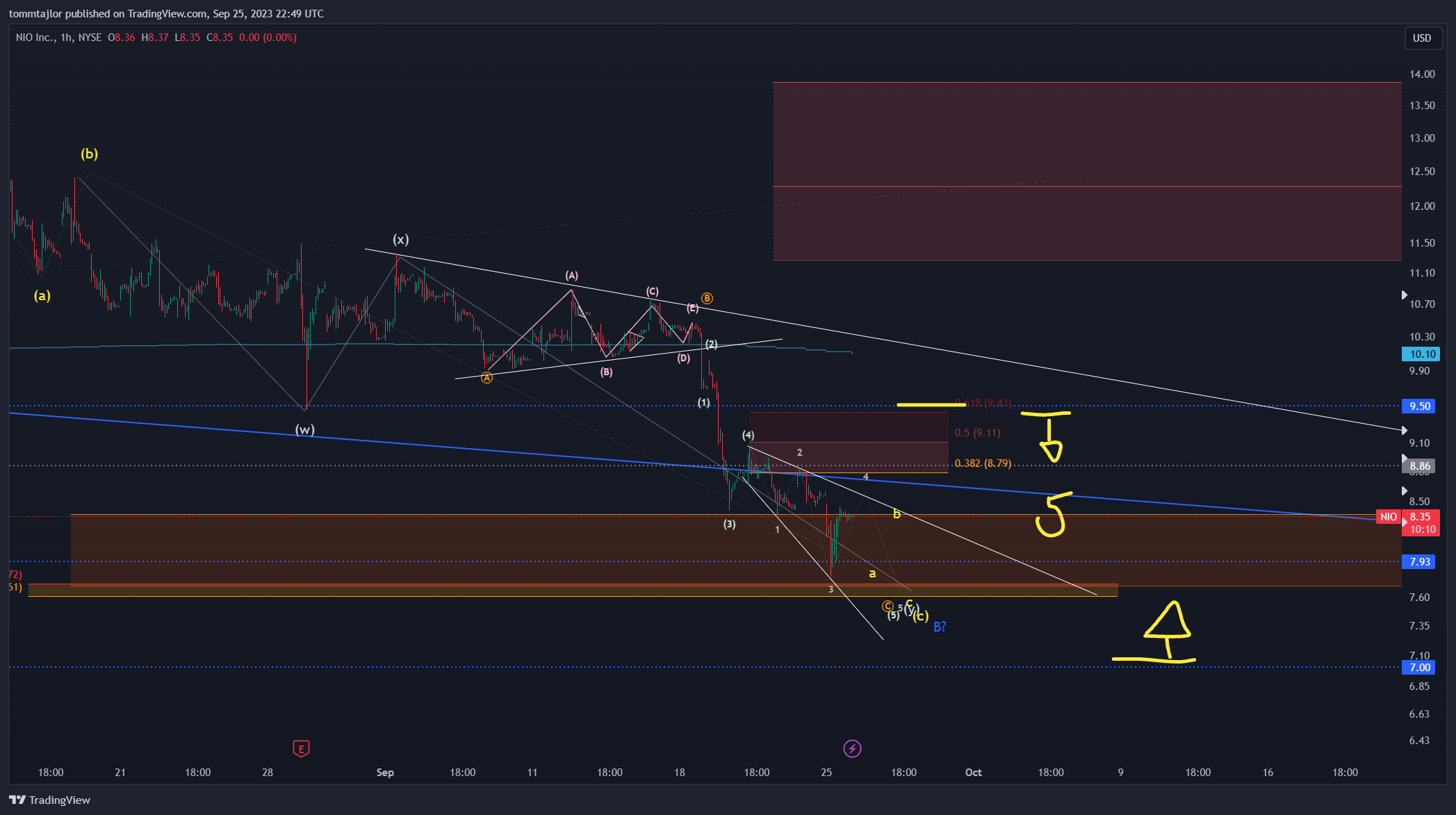1456x815 pixels.
Task: Click the pink (D) triangle label
Action: pyautogui.click(x=684, y=358)
